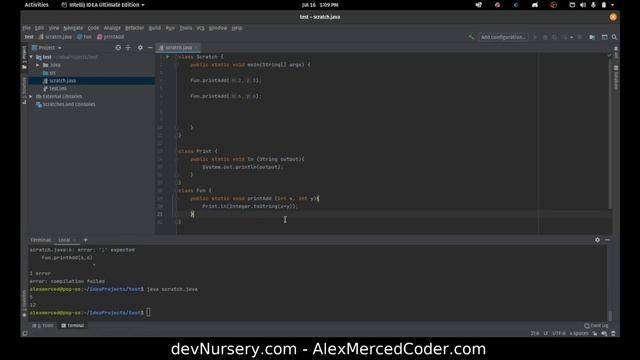Open the VCS menu
640x360 pixels.
click(200, 28)
